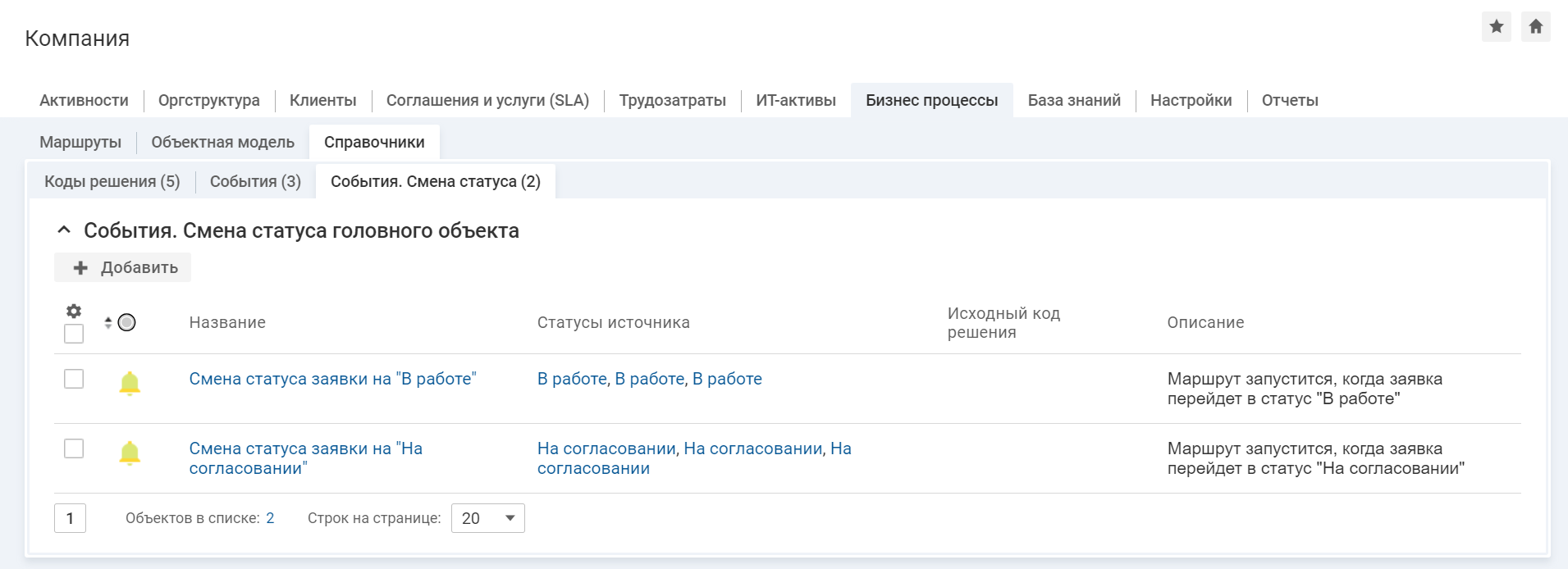Click the home icon button
1568x569 pixels.
point(1535,27)
